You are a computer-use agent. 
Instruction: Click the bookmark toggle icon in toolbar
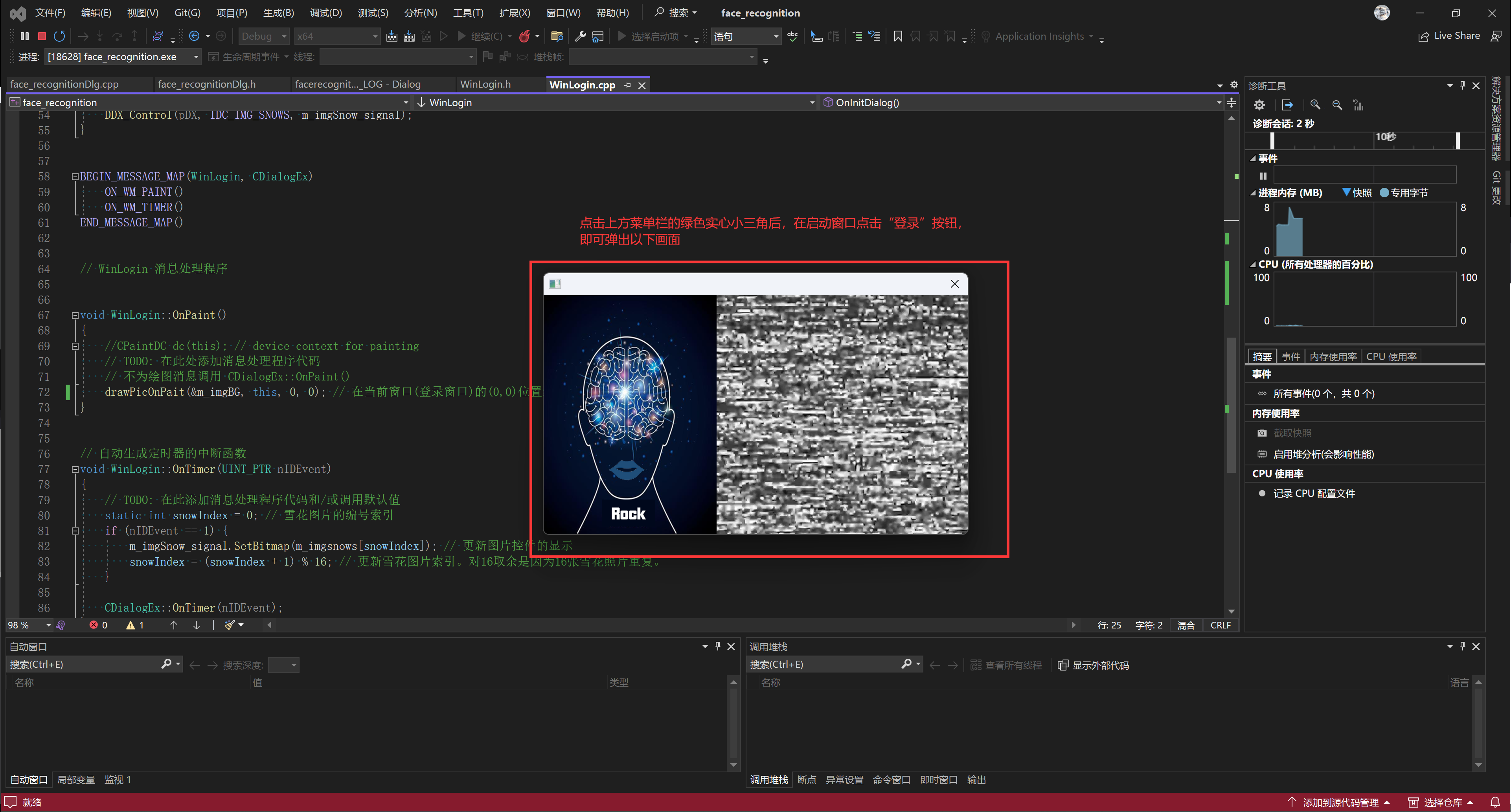tap(897, 37)
